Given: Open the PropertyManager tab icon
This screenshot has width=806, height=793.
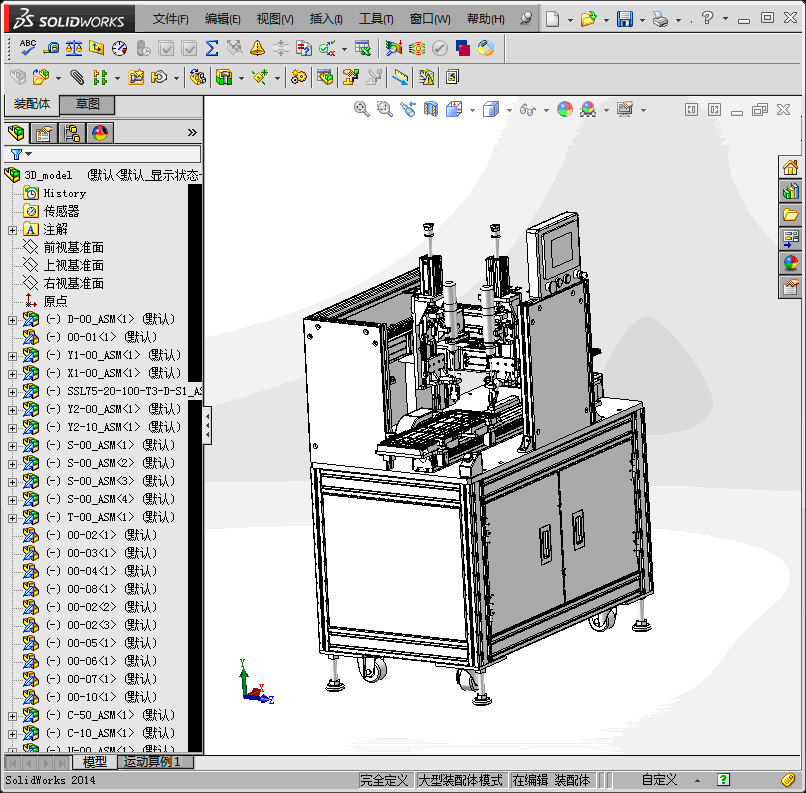Looking at the screenshot, I should (43, 133).
